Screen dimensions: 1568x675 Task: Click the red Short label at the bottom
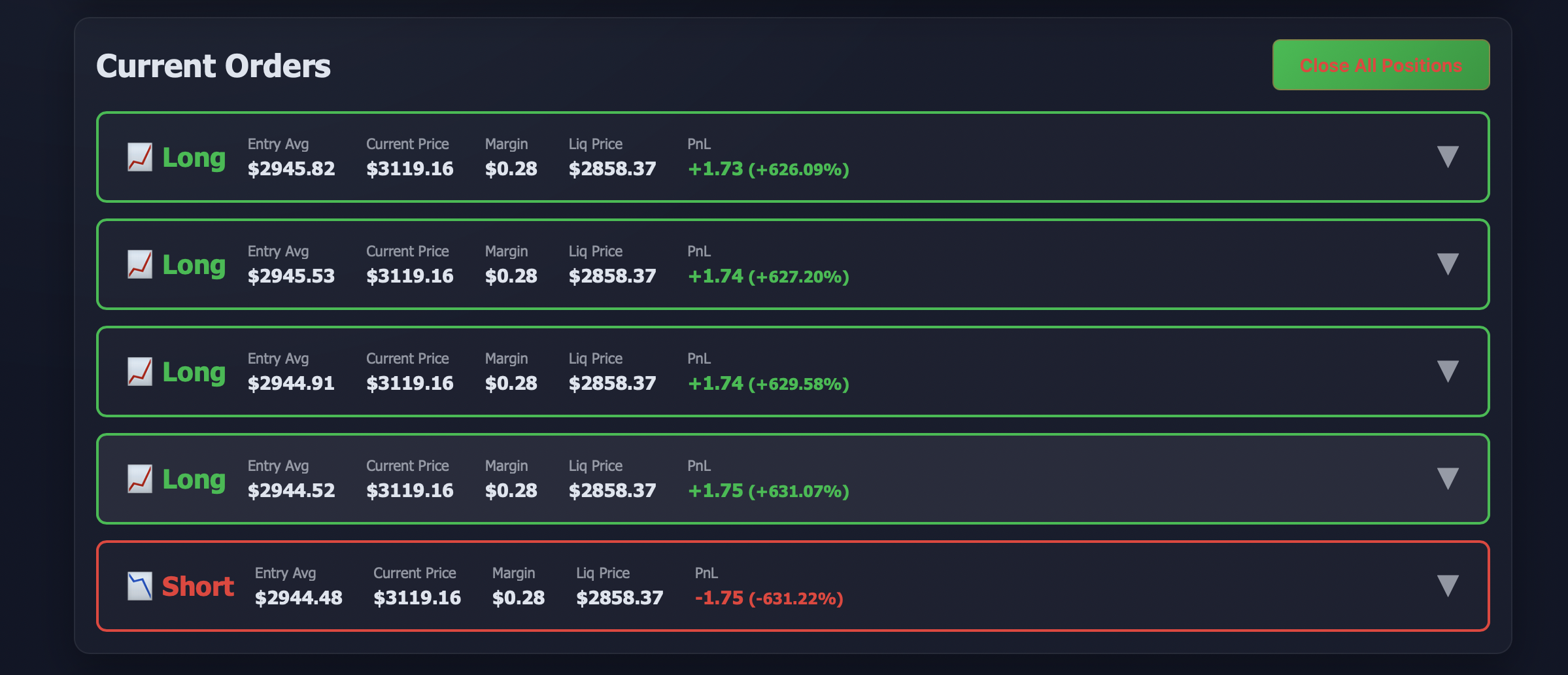pyautogui.click(x=198, y=586)
